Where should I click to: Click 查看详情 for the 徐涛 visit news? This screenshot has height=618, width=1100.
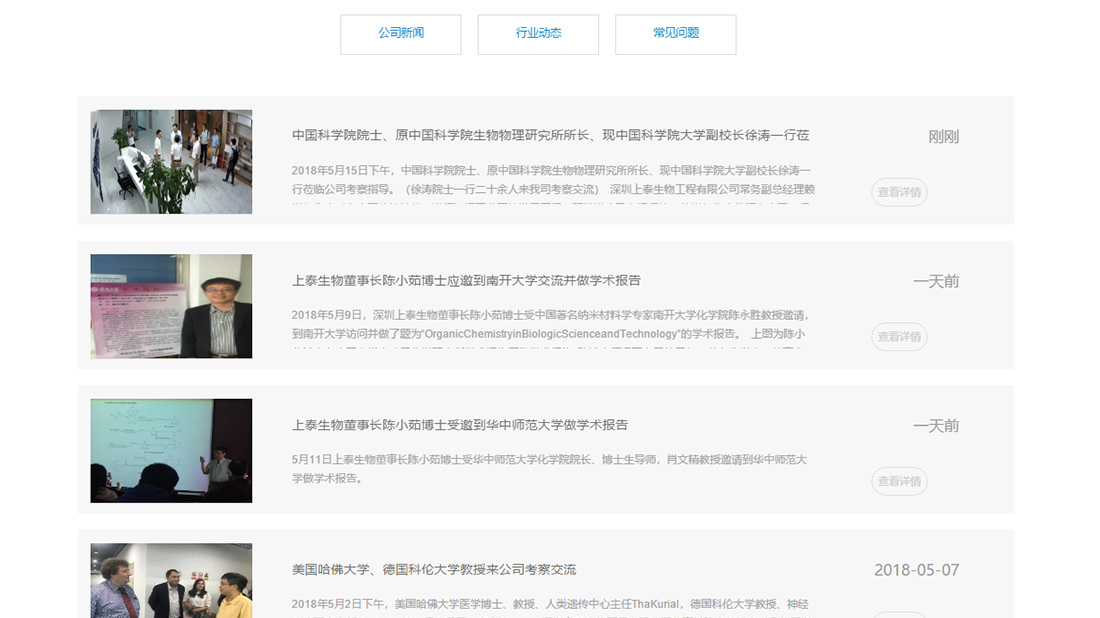click(898, 192)
